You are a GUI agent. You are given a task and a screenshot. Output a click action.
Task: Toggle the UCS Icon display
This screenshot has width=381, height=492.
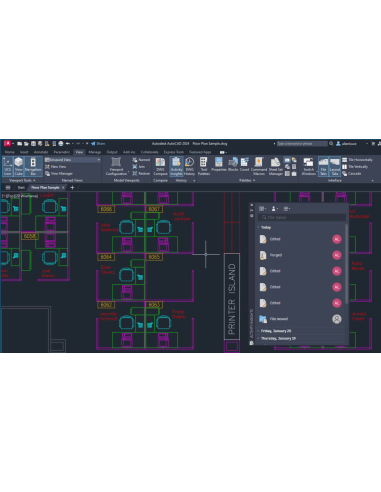point(7,166)
